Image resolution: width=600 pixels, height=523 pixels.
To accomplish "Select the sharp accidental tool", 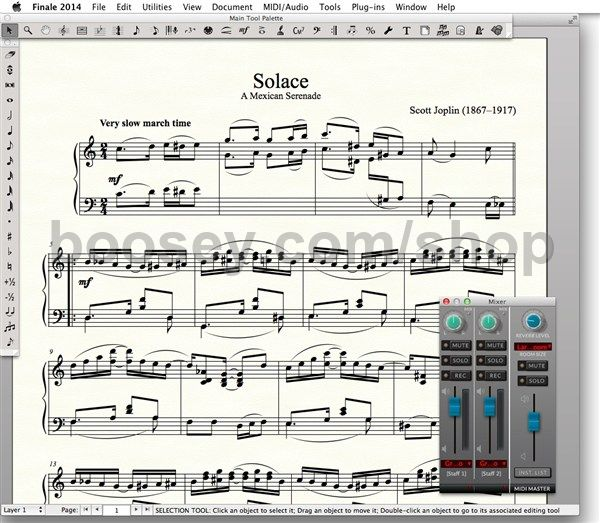I will [x=10, y=236].
